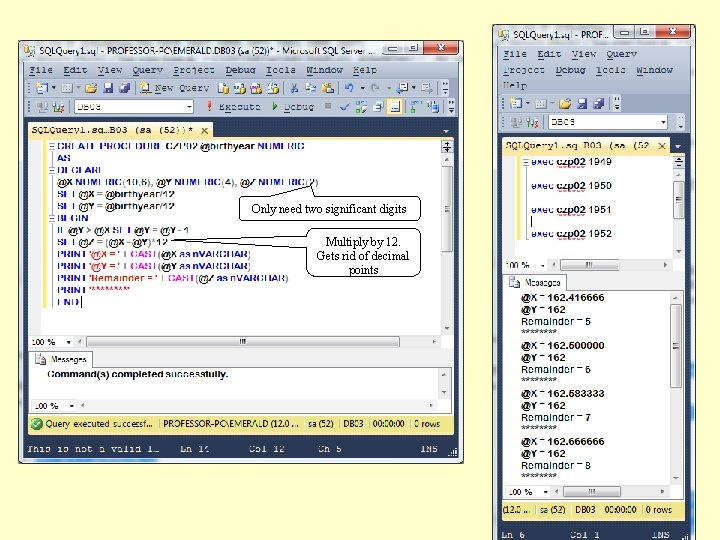The image size is (720, 540).
Task: Open Help menu in main window
Action: tap(365, 70)
